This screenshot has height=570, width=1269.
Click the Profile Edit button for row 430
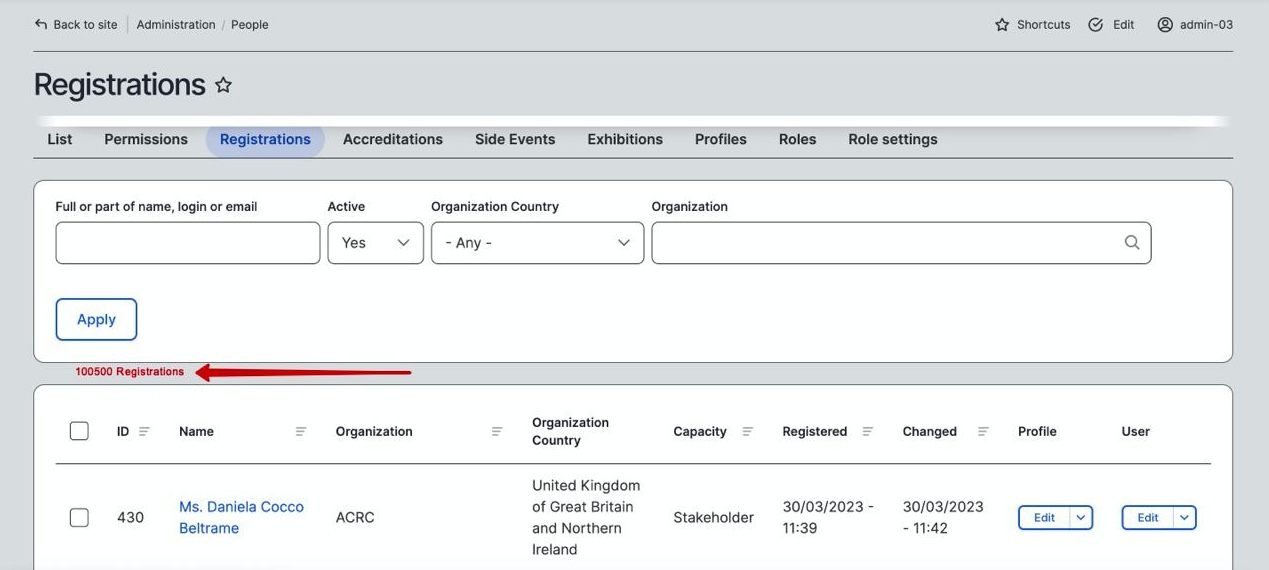point(1044,517)
